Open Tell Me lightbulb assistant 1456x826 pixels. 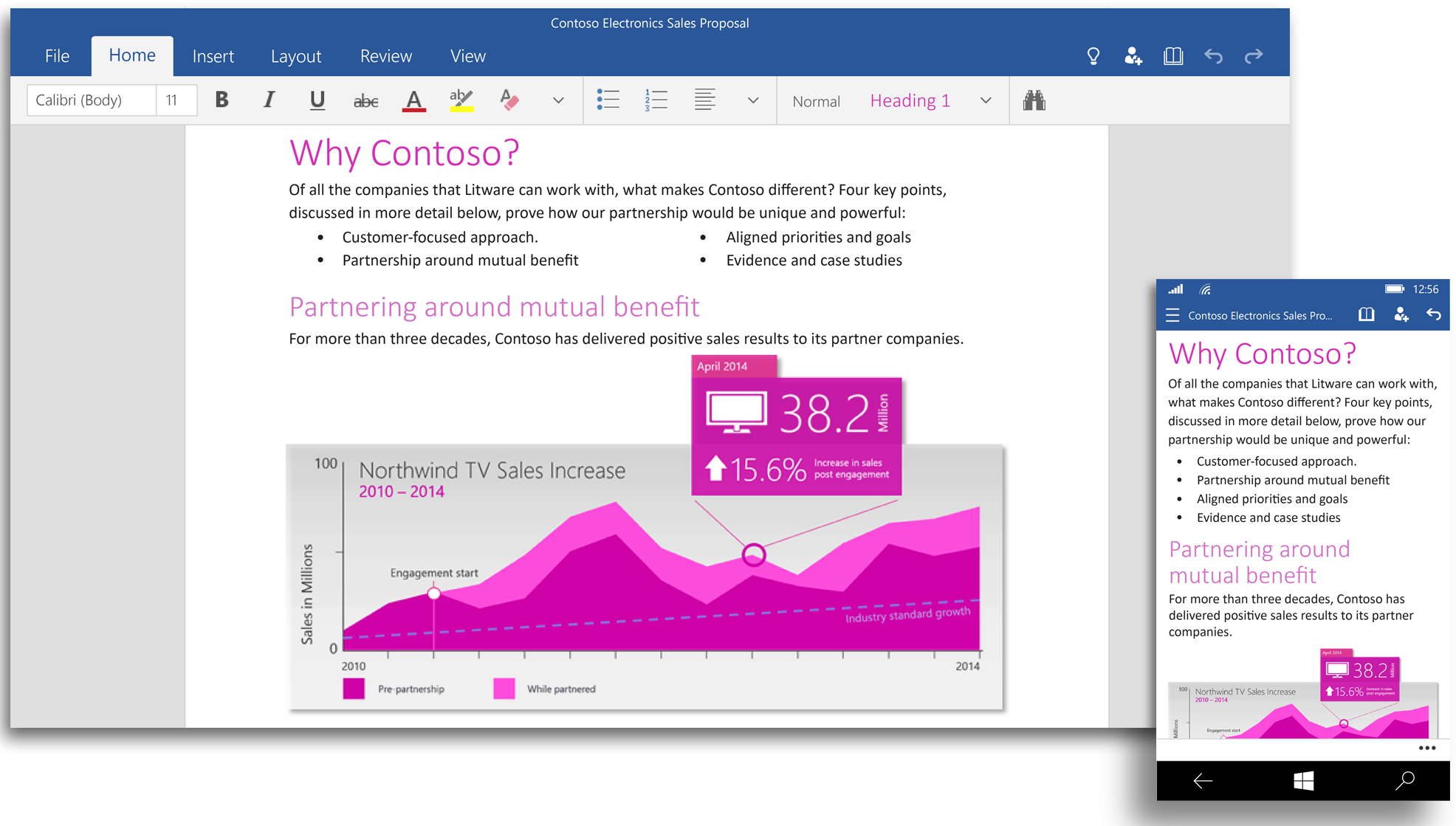click(1093, 55)
